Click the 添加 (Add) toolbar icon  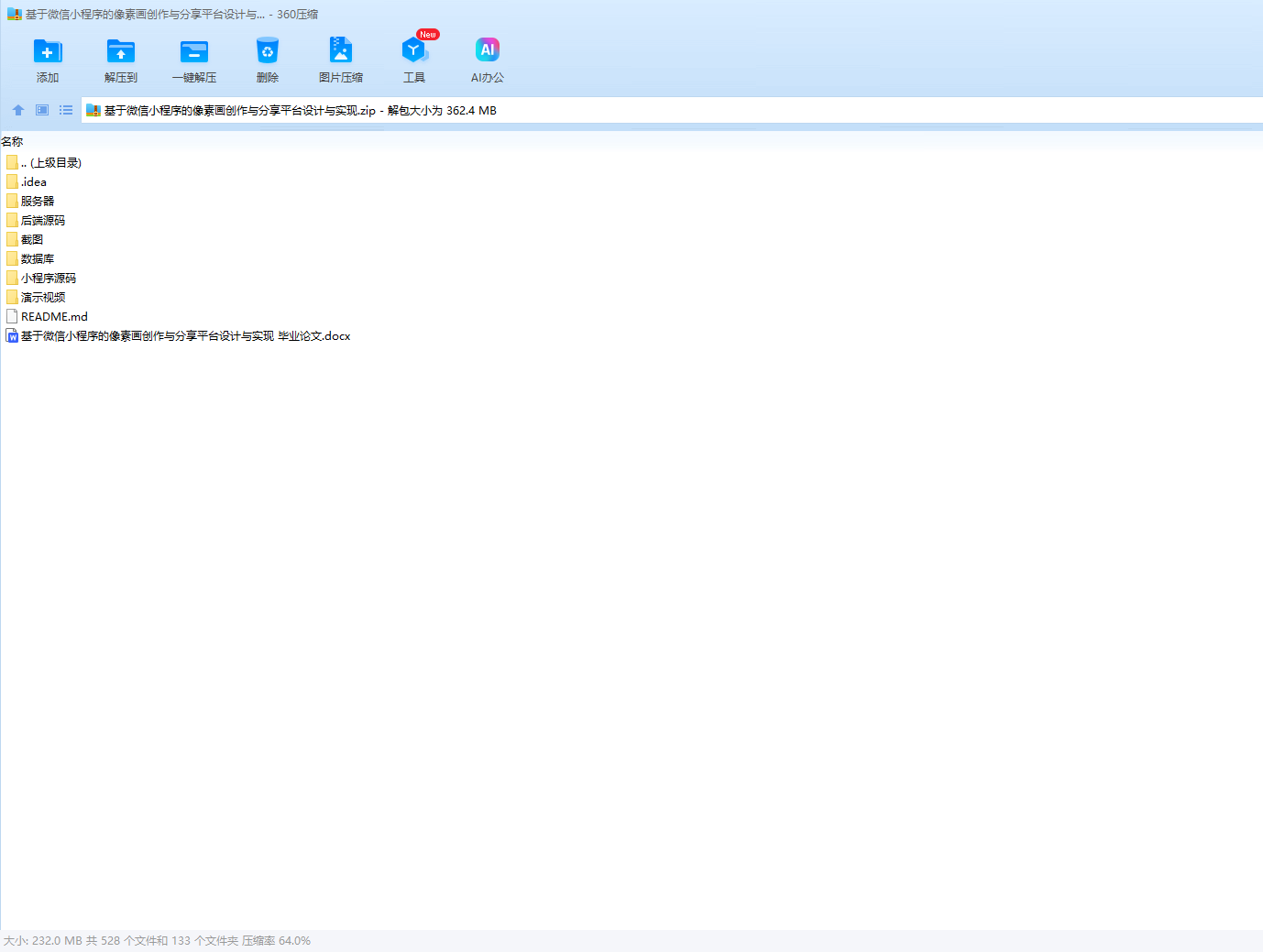coord(48,51)
